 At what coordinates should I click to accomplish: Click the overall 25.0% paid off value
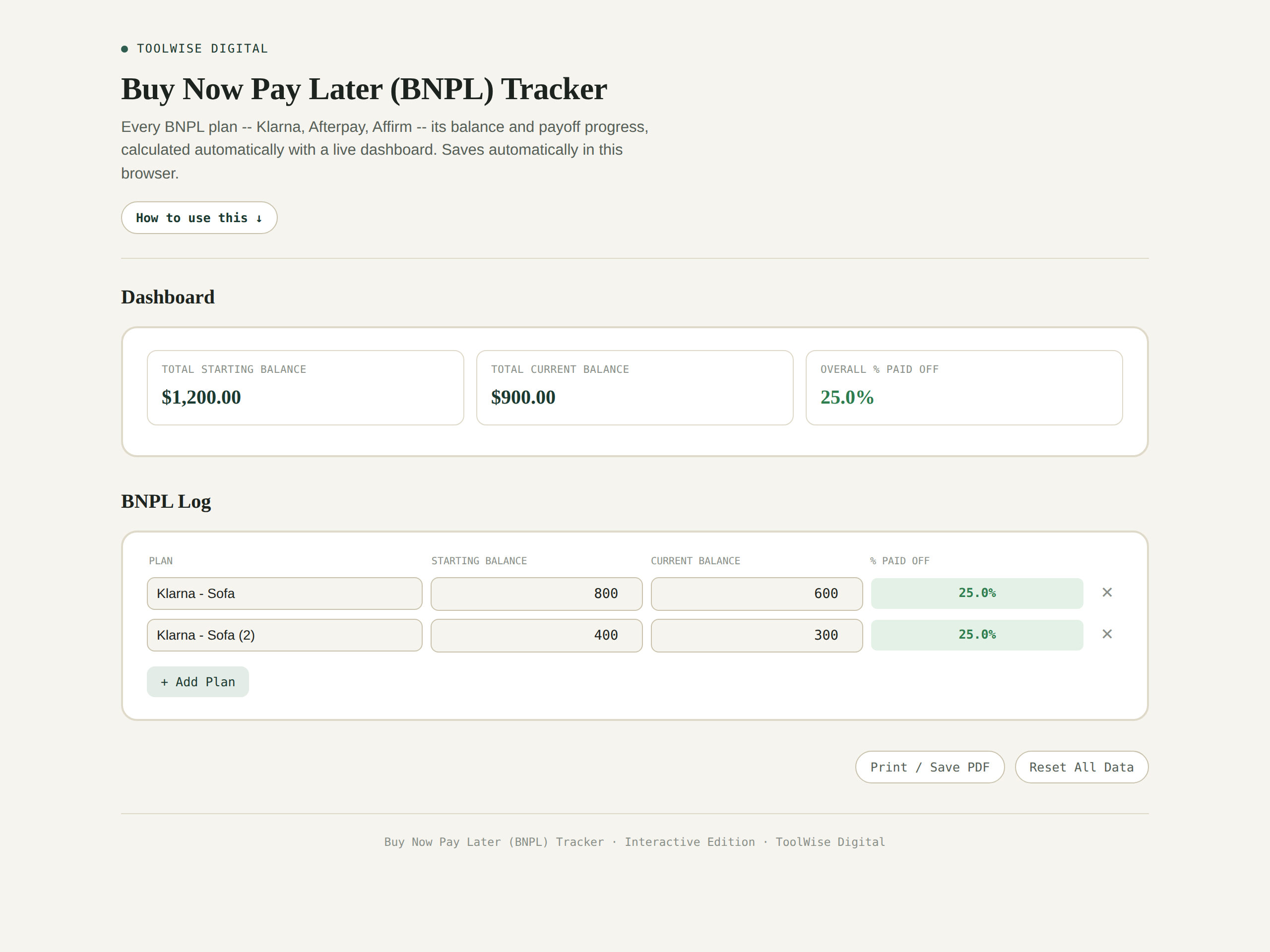(x=847, y=397)
